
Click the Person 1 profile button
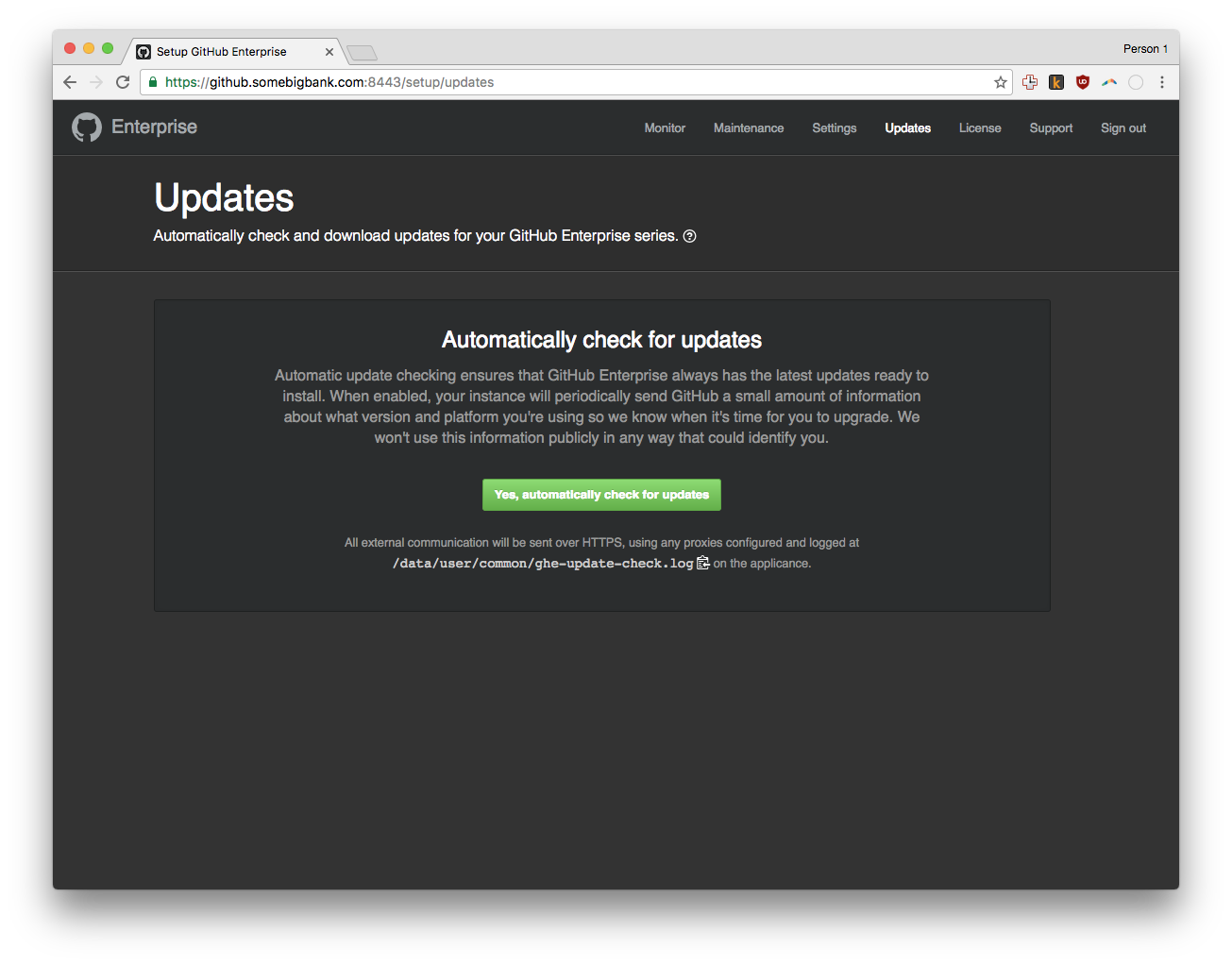pyautogui.click(x=1145, y=49)
